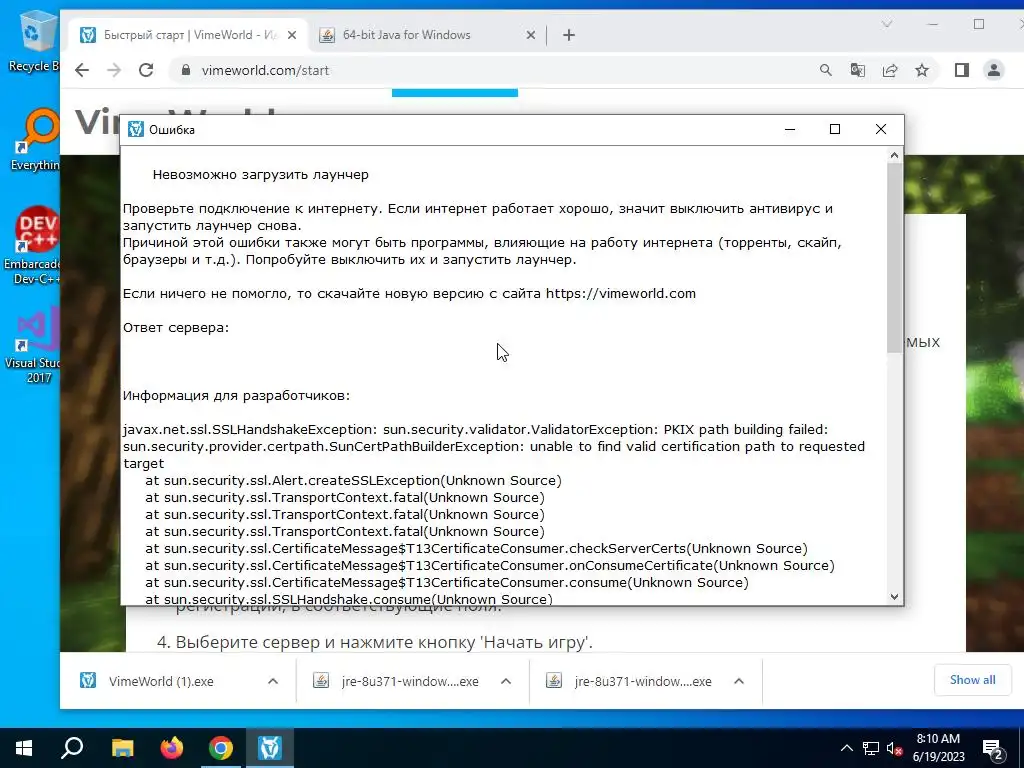
Task: Click 'Ответ сервера:' text
Action: click(176, 328)
